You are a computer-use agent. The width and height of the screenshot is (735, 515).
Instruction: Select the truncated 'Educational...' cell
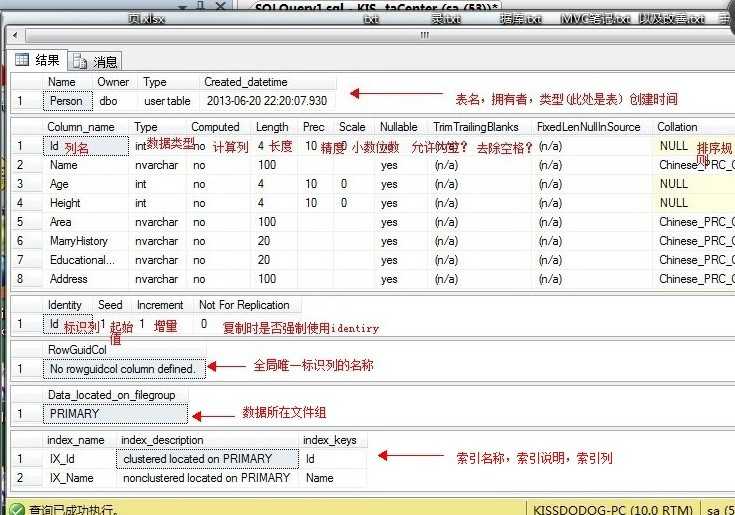point(86,260)
